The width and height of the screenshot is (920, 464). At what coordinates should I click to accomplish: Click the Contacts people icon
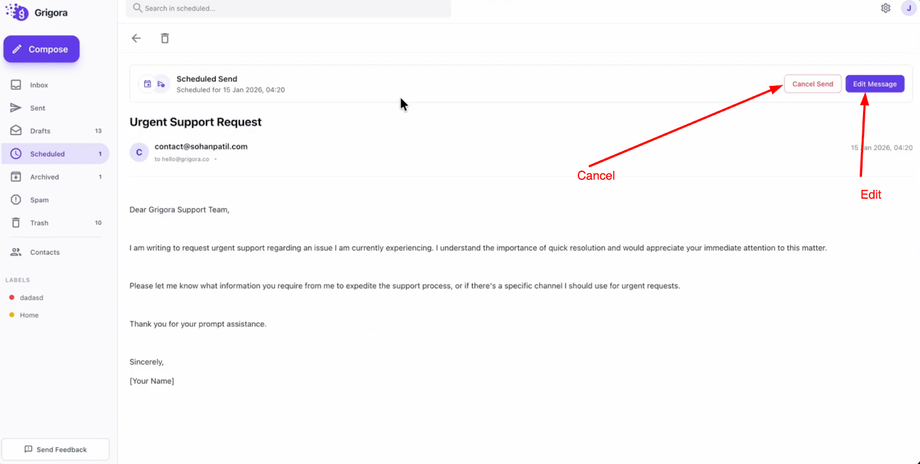pyautogui.click(x=16, y=252)
